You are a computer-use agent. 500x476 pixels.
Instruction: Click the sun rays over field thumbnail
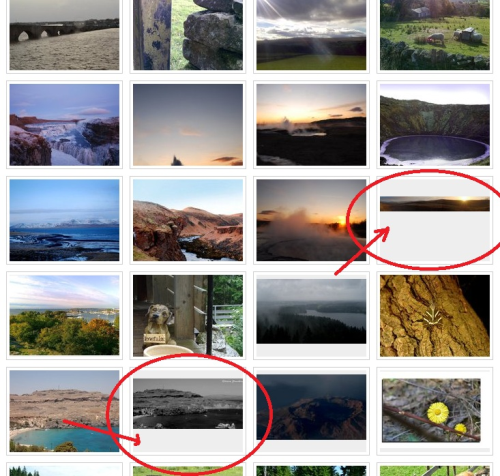[311, 35]
